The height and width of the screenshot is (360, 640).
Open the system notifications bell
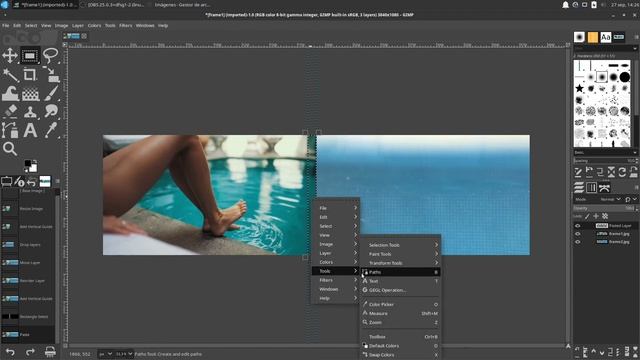pos(565,5)
